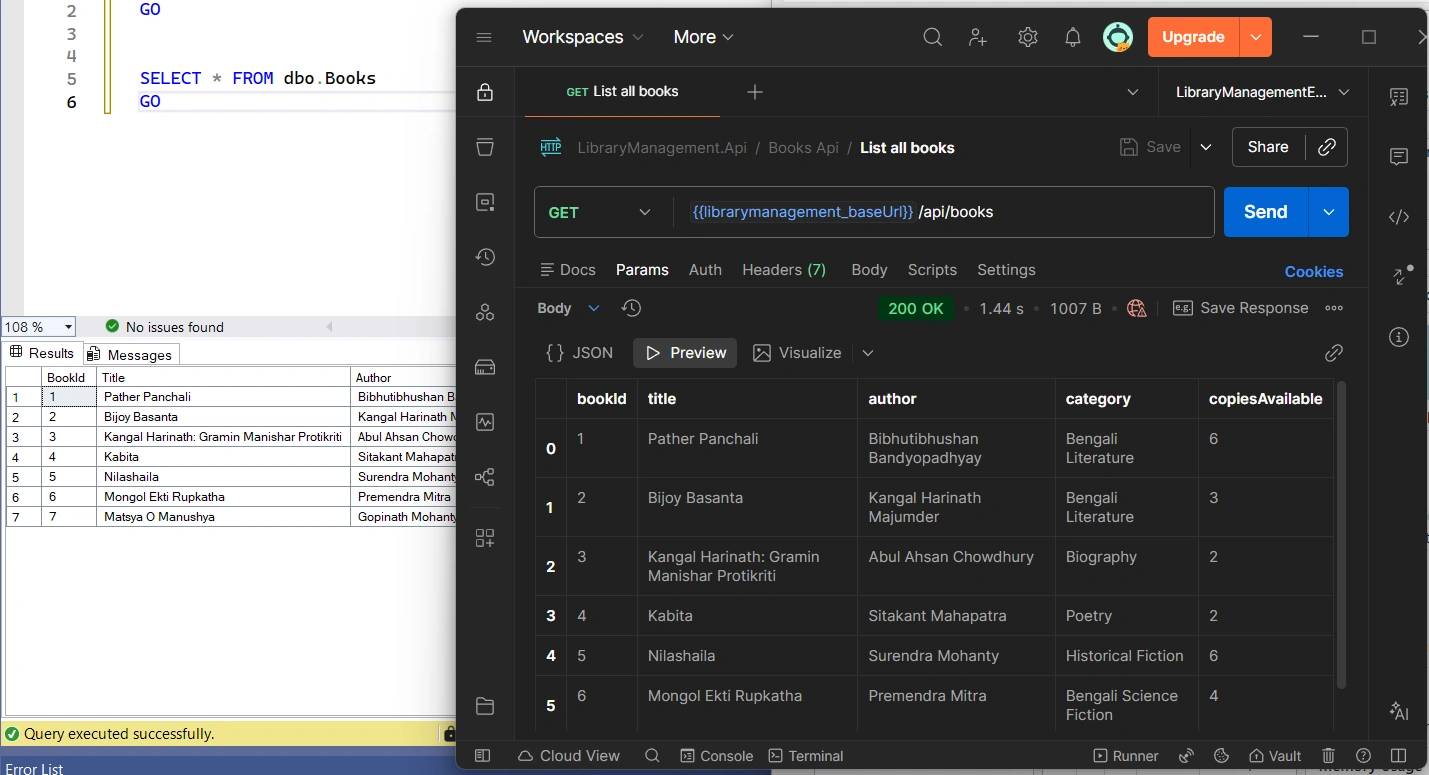Open Environments icon in Postman sidebar
This screenshot has width=1429, height=775.
(x=485, y=202)
